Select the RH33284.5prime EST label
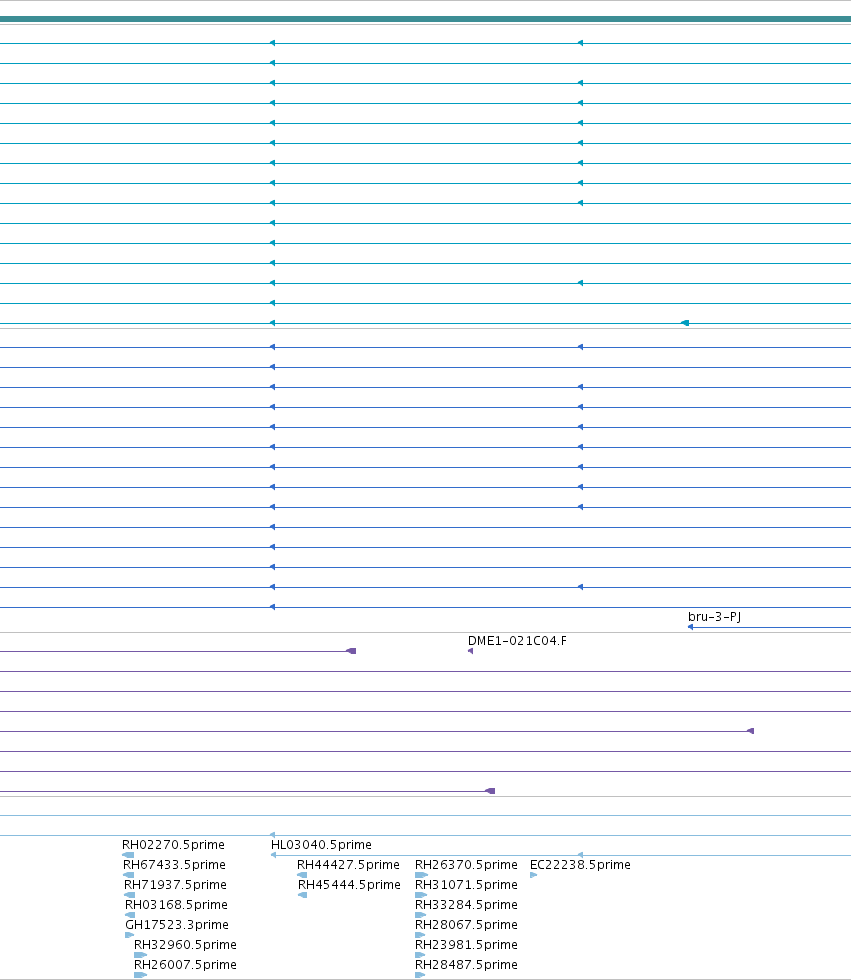851x980 pixels. click(466, 904)
